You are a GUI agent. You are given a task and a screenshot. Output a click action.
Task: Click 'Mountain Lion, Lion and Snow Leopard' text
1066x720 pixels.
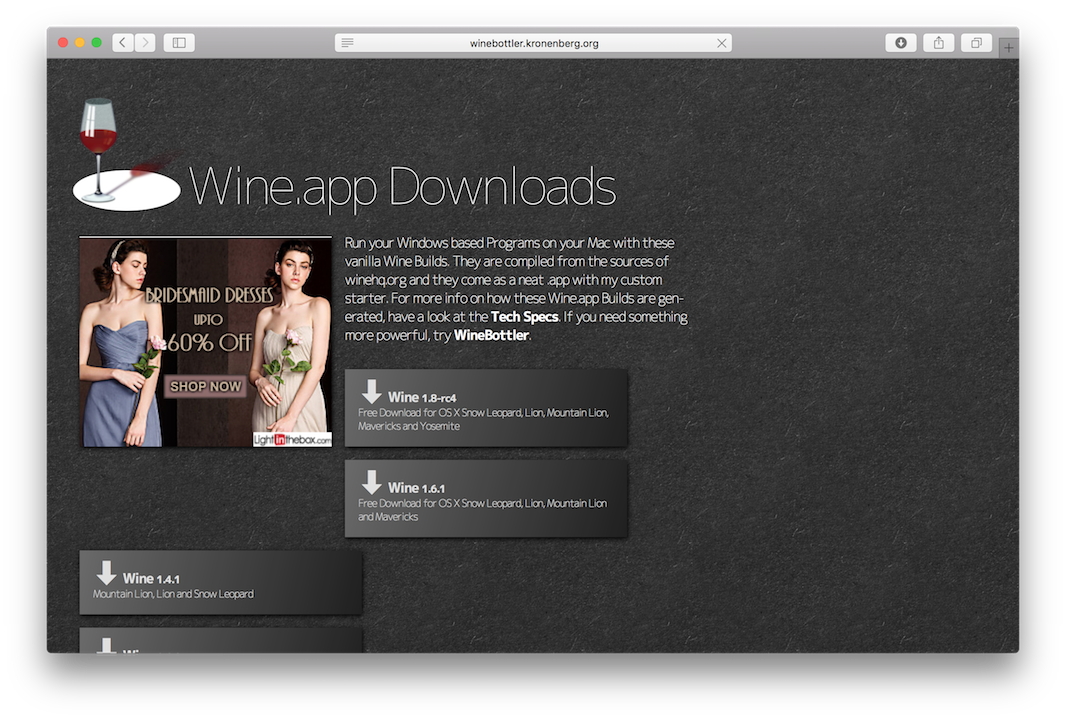tap(173, 594)
